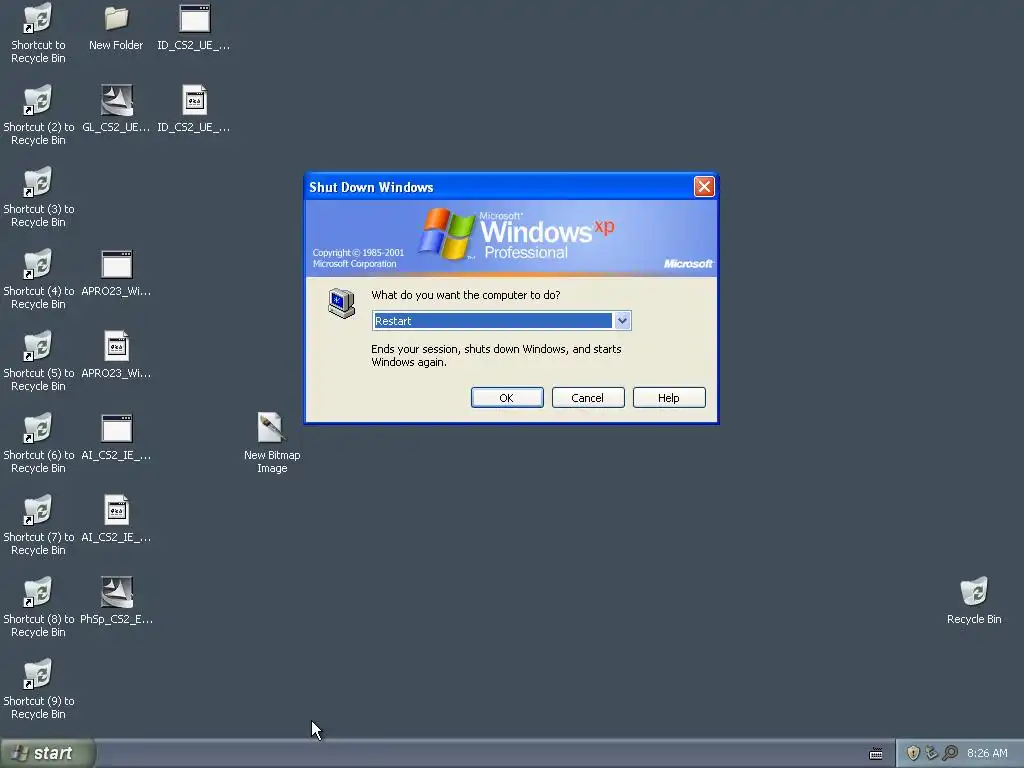Select Shortcut (2) to Recycle Bin
Viewport: 1024px width, 768px height.
click(x=38, y=116)
